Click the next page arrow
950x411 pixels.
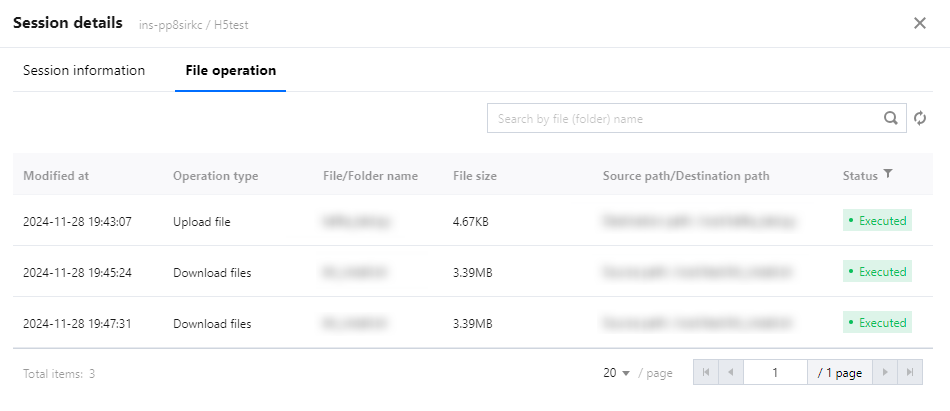[884, 372]
